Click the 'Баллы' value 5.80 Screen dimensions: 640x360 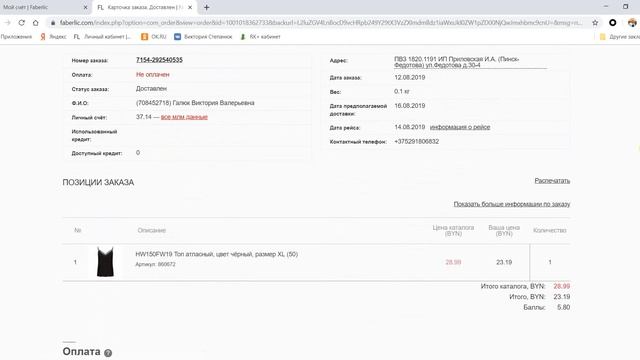point(564,307)
